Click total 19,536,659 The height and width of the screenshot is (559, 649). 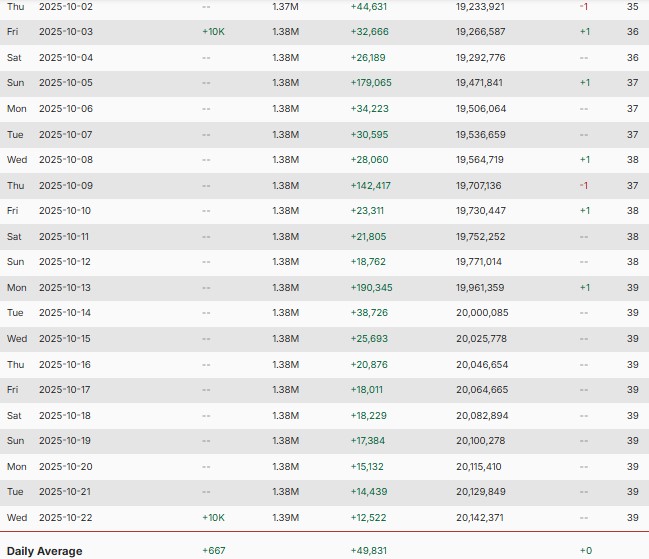(481, 134)
